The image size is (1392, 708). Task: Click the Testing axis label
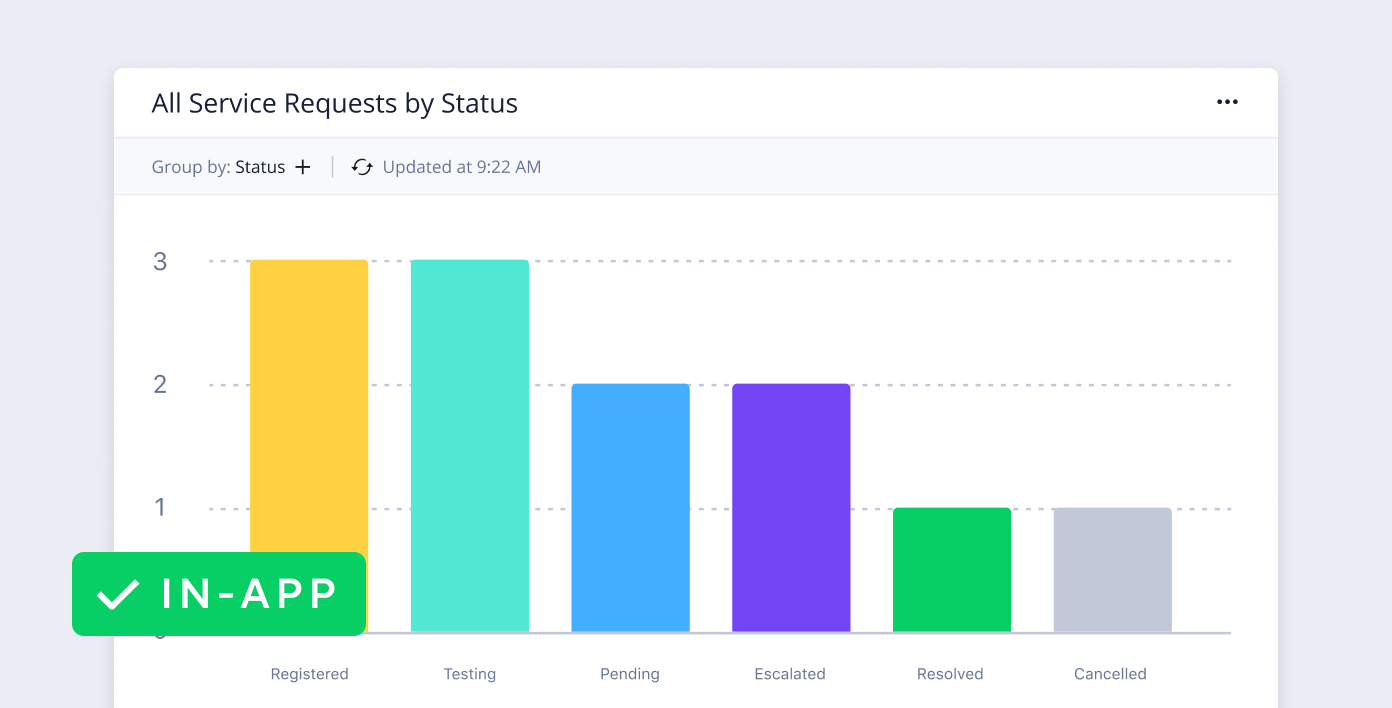[x=470, y=674]
